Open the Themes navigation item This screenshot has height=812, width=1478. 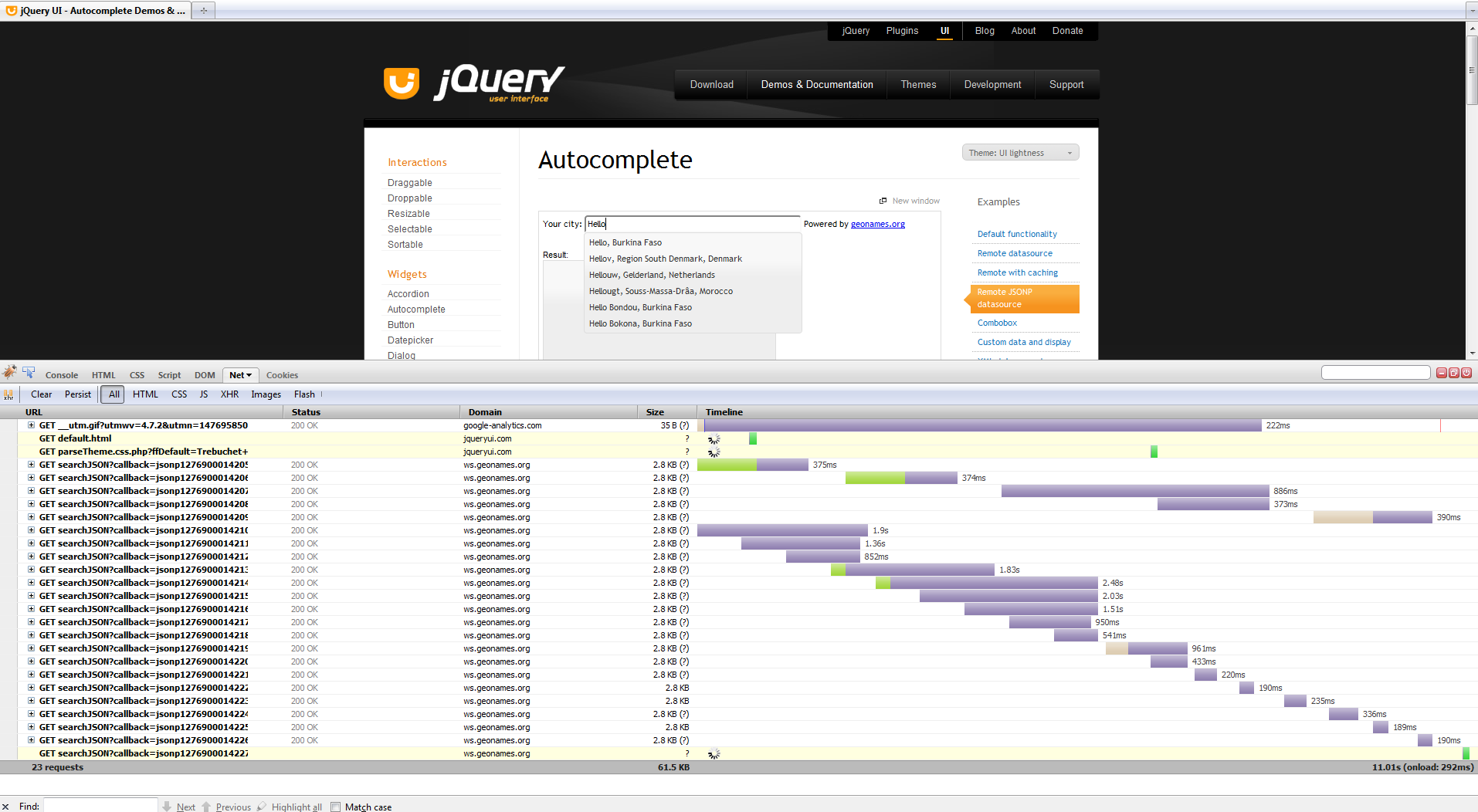click(917, 85)
